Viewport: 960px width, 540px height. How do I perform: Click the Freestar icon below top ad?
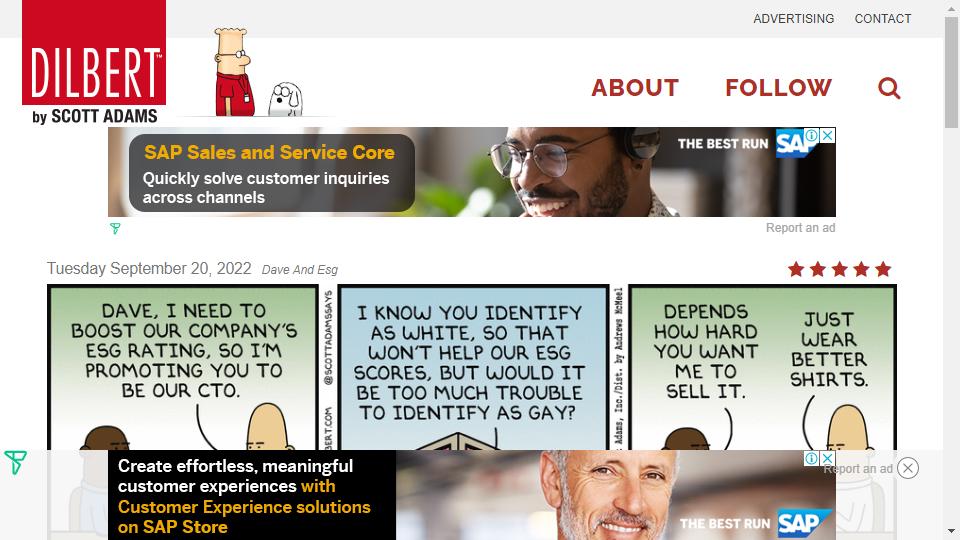click(115, 228)
